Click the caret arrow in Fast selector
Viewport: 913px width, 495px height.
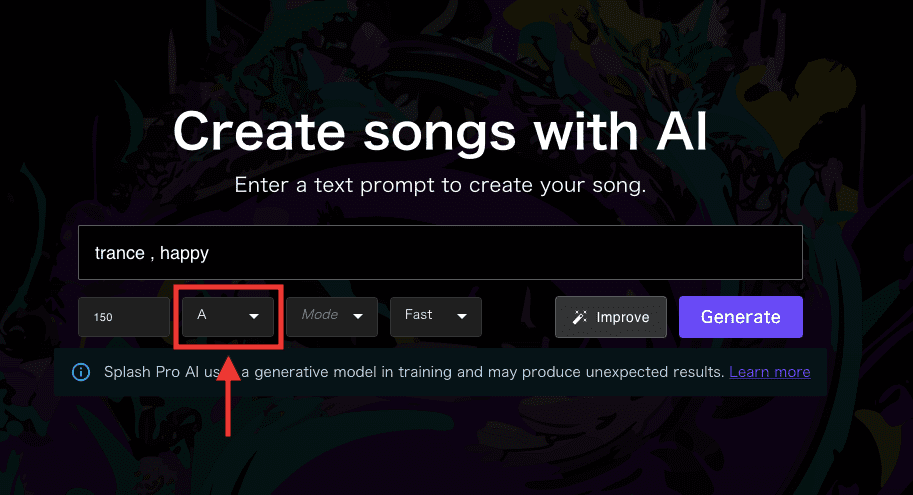coord(462,316)
